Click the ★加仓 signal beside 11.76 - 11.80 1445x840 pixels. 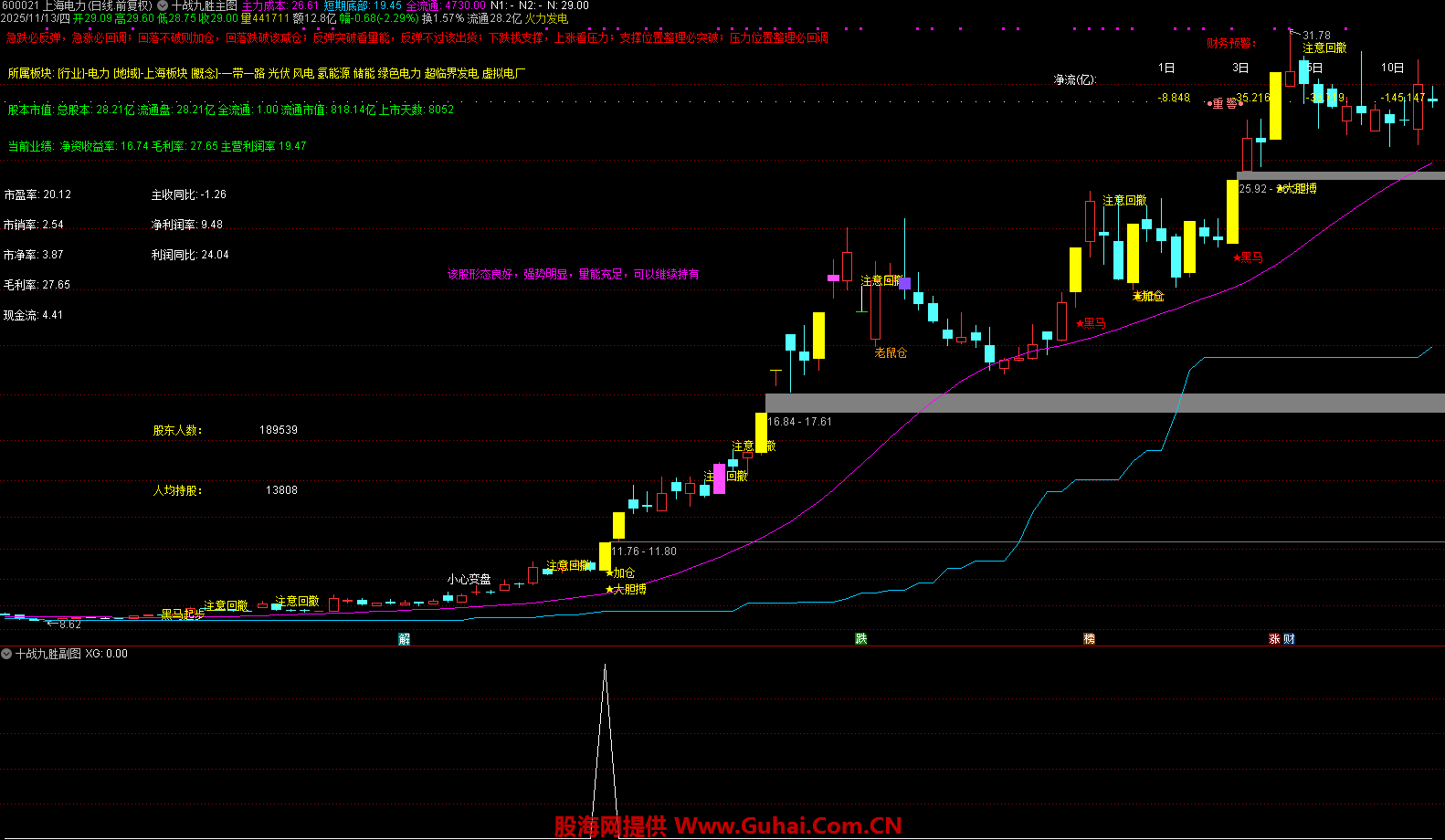[x=620, y=573]
